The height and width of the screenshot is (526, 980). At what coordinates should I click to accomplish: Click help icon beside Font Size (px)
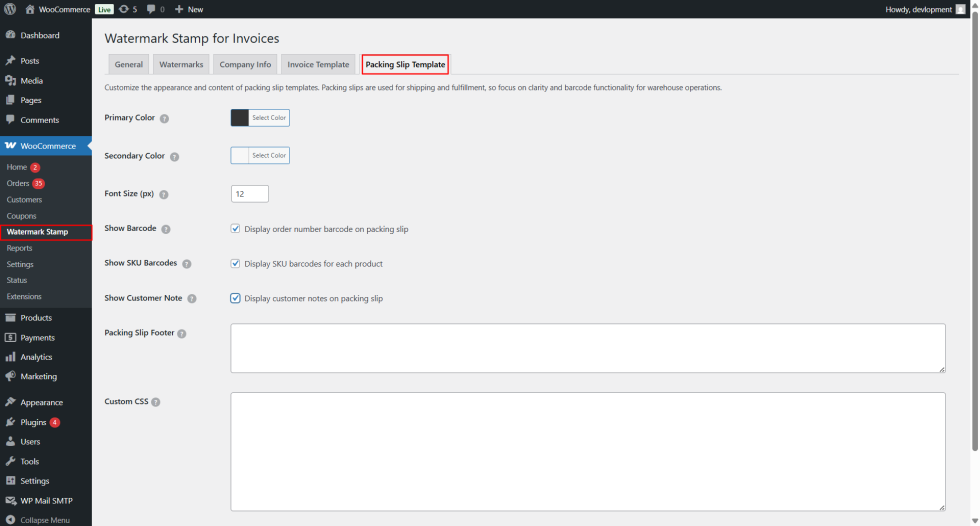point(164,194)
